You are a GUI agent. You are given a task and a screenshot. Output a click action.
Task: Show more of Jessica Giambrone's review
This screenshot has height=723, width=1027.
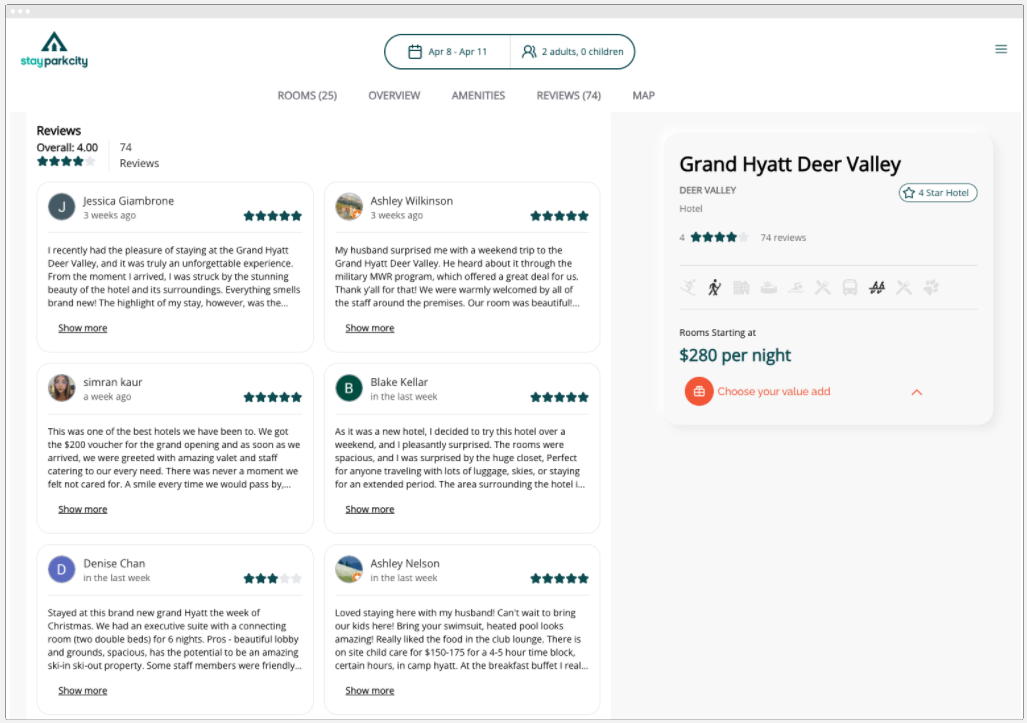tap(83, 328)
